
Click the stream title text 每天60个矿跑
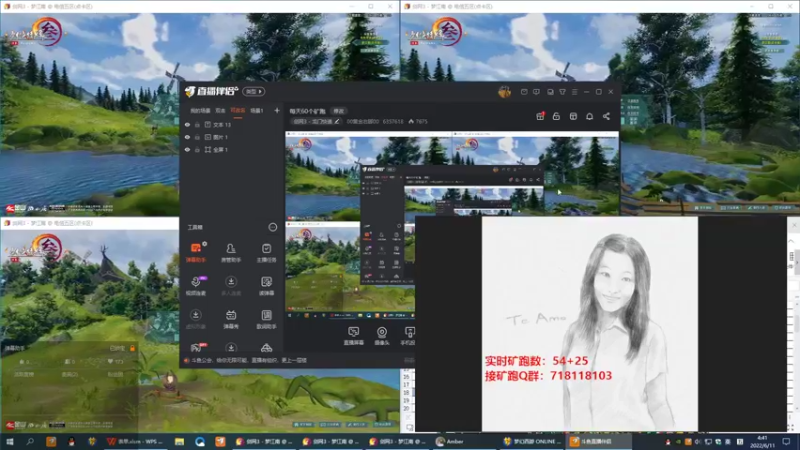(308, 111)
